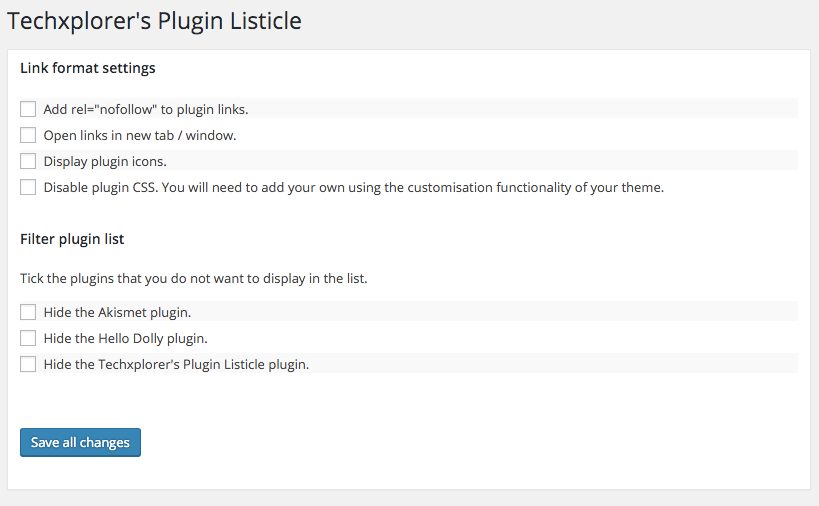Click the 'Tick the plugins' instruction text
The width and height of the screenshot is (819, 506).
coord(194,279)
